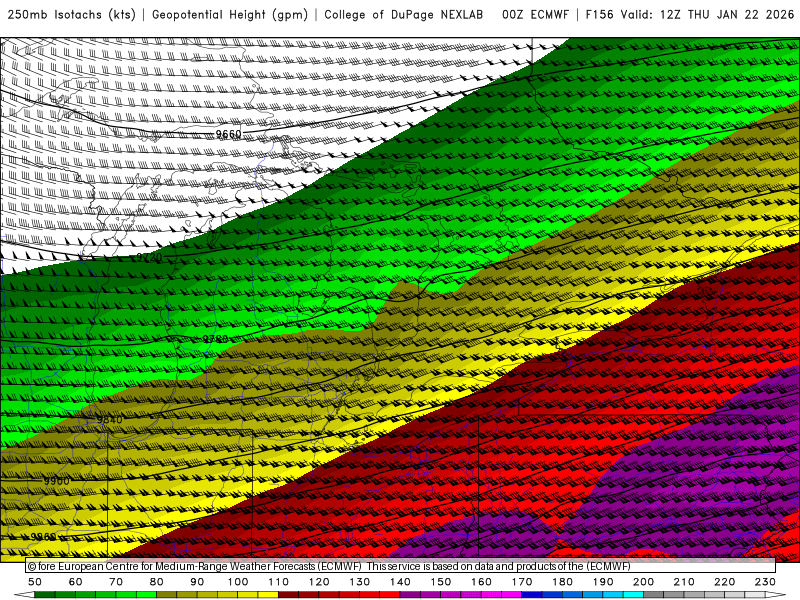Click the 120 label on the color scale

[319, 582]
